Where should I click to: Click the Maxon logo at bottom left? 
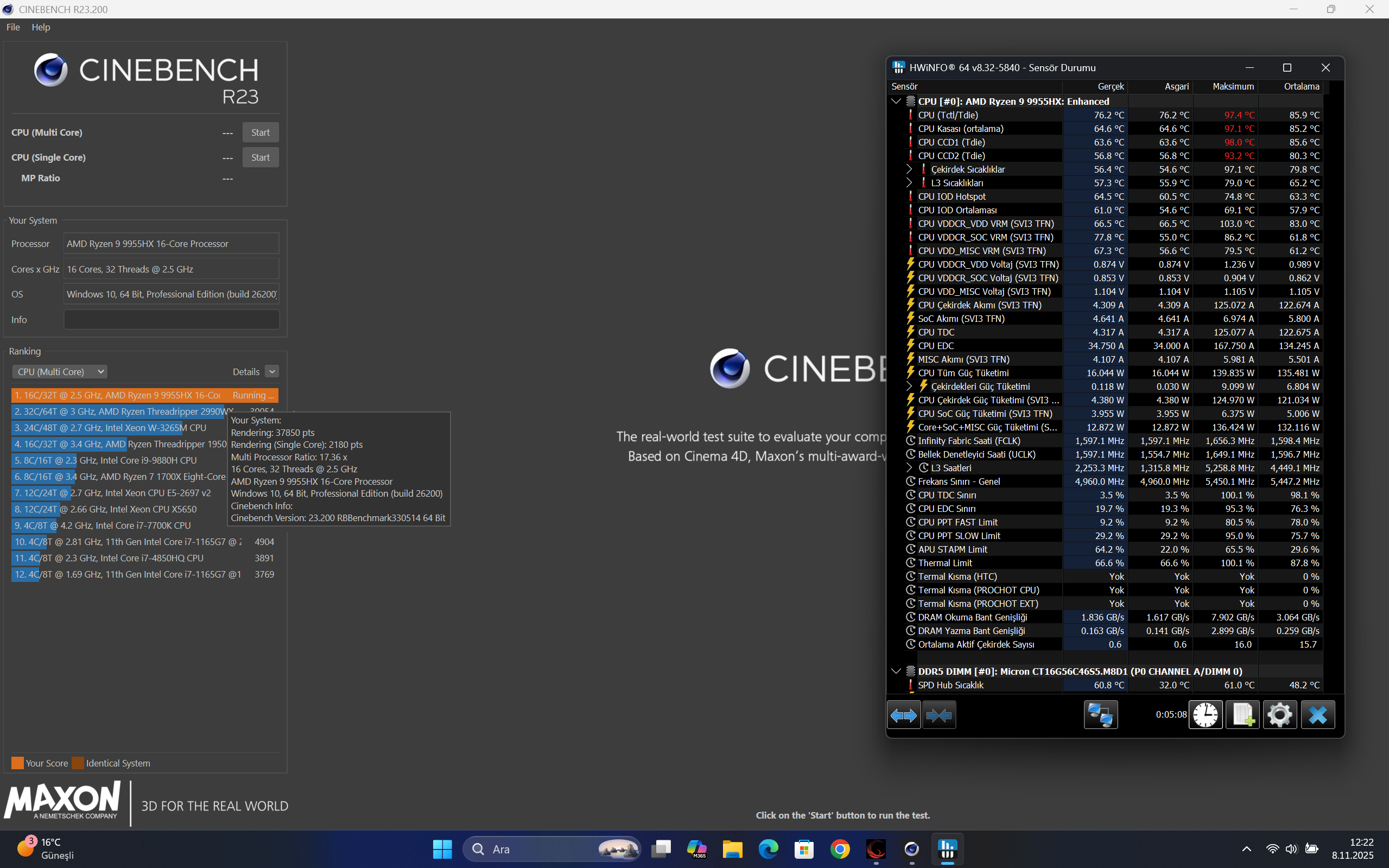pyautogui.click(x=62, y=800)
